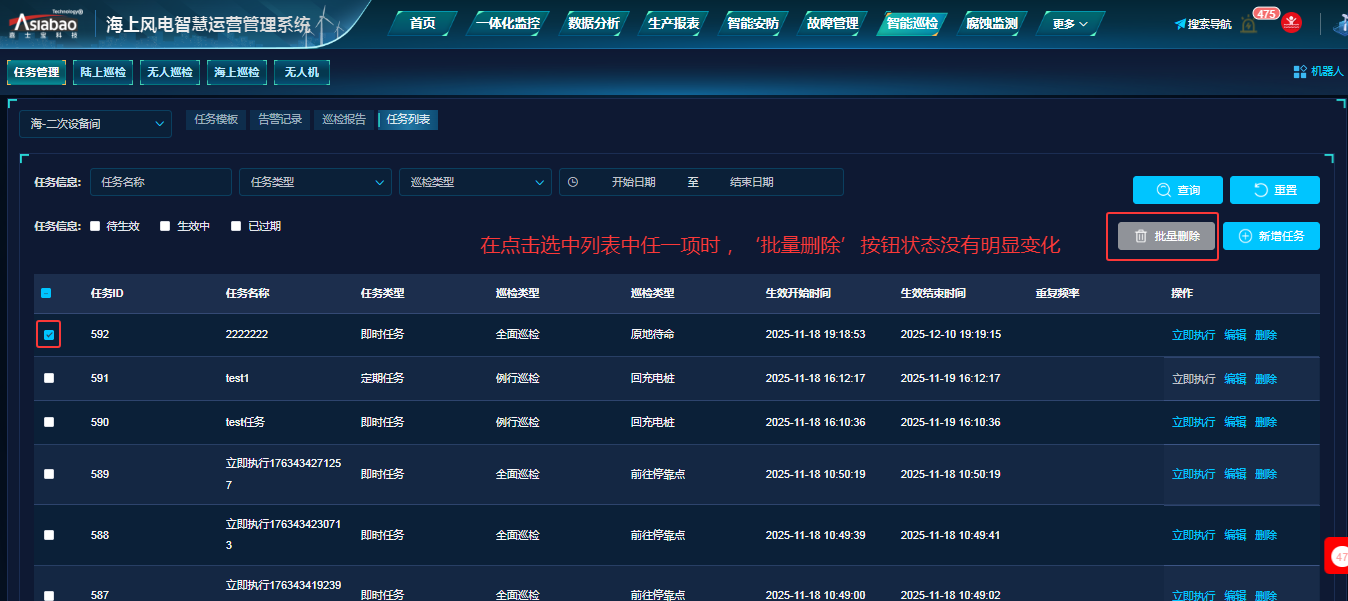The image size is (1348, 601).
Task: Expand the 巡检类型 filter dropdown
Action: pyautogui.click(x=475, y=182)
